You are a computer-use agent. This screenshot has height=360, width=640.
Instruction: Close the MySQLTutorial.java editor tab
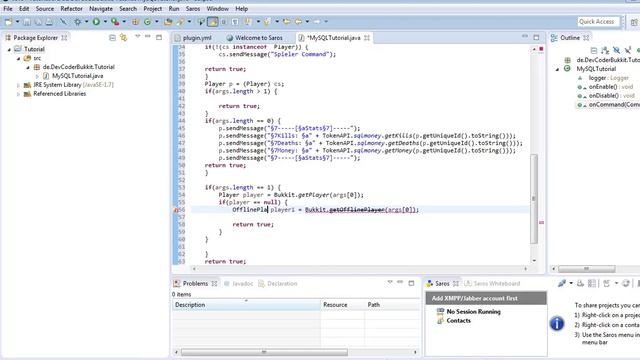(x=367, y=38)
